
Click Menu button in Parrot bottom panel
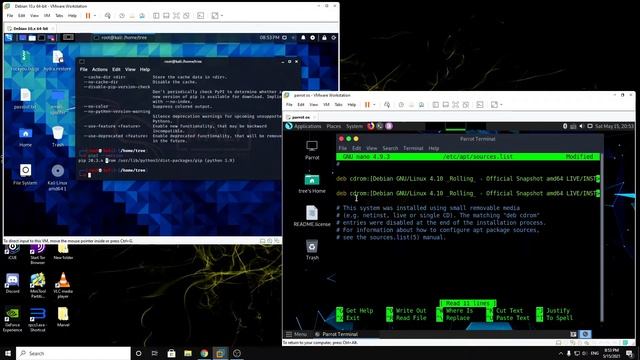[296, 334]
